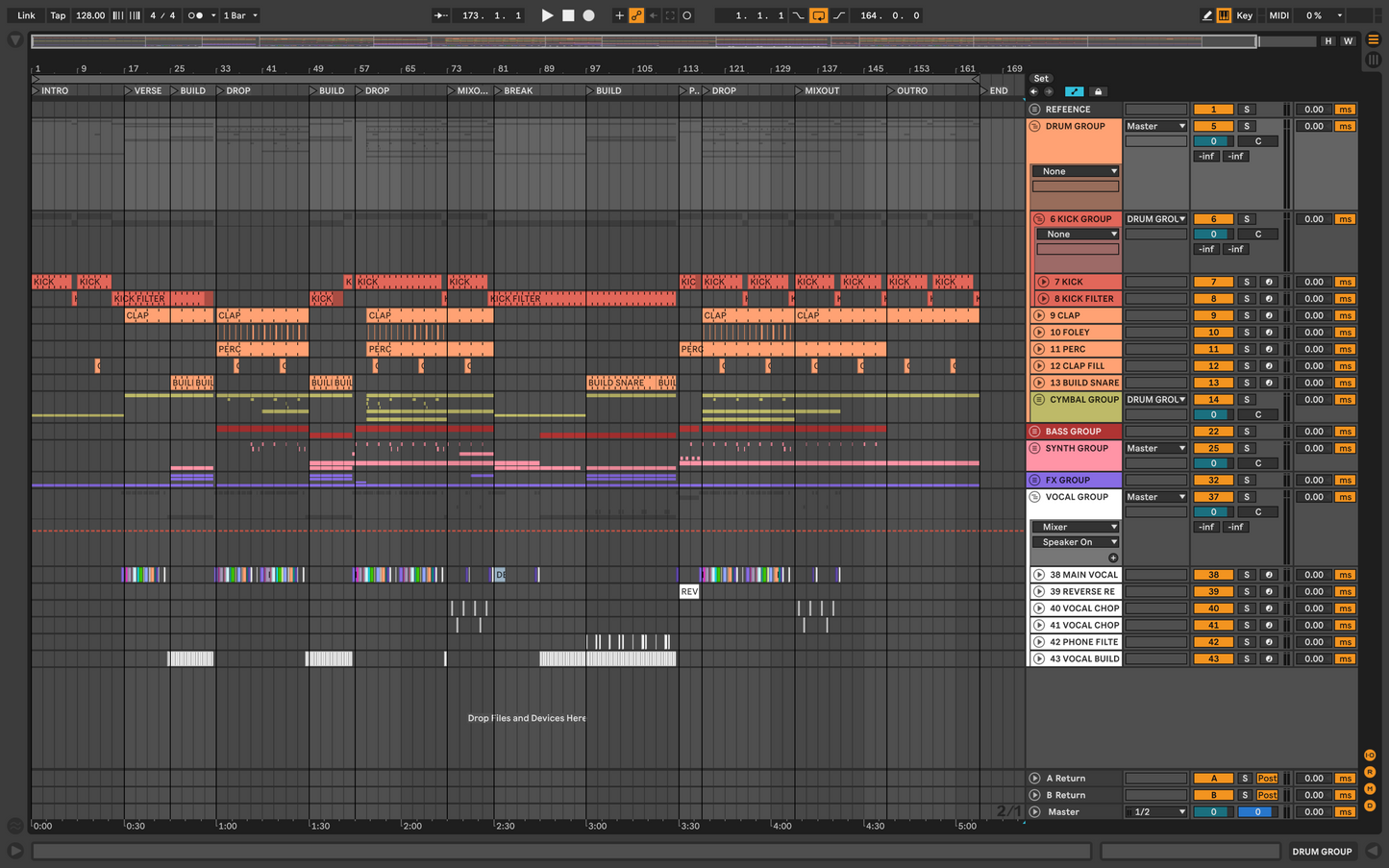The height and width of the screenshot is (868, 1389).
Task: Solo the 9 CLAP track
Action: pyautogui.click(x=1246, y=315)
